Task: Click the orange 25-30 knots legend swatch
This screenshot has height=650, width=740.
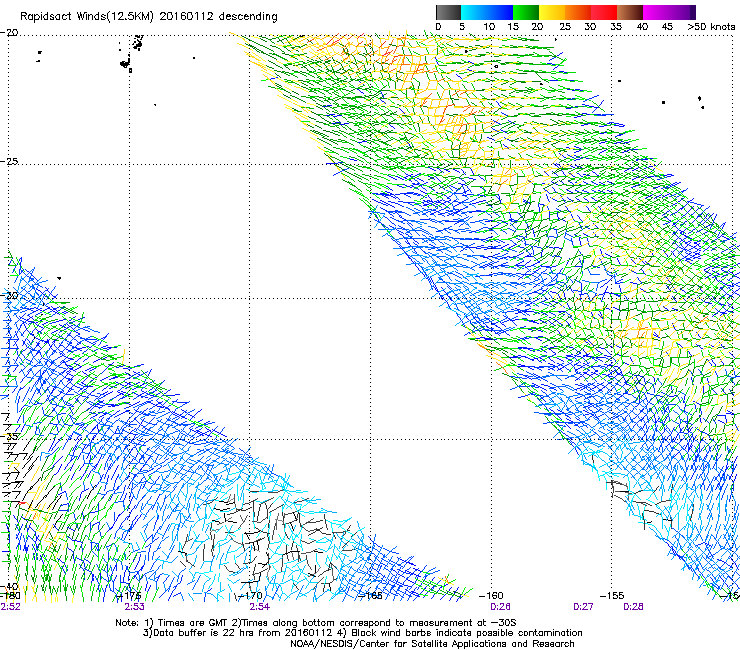Action: (x=578, y=12)
